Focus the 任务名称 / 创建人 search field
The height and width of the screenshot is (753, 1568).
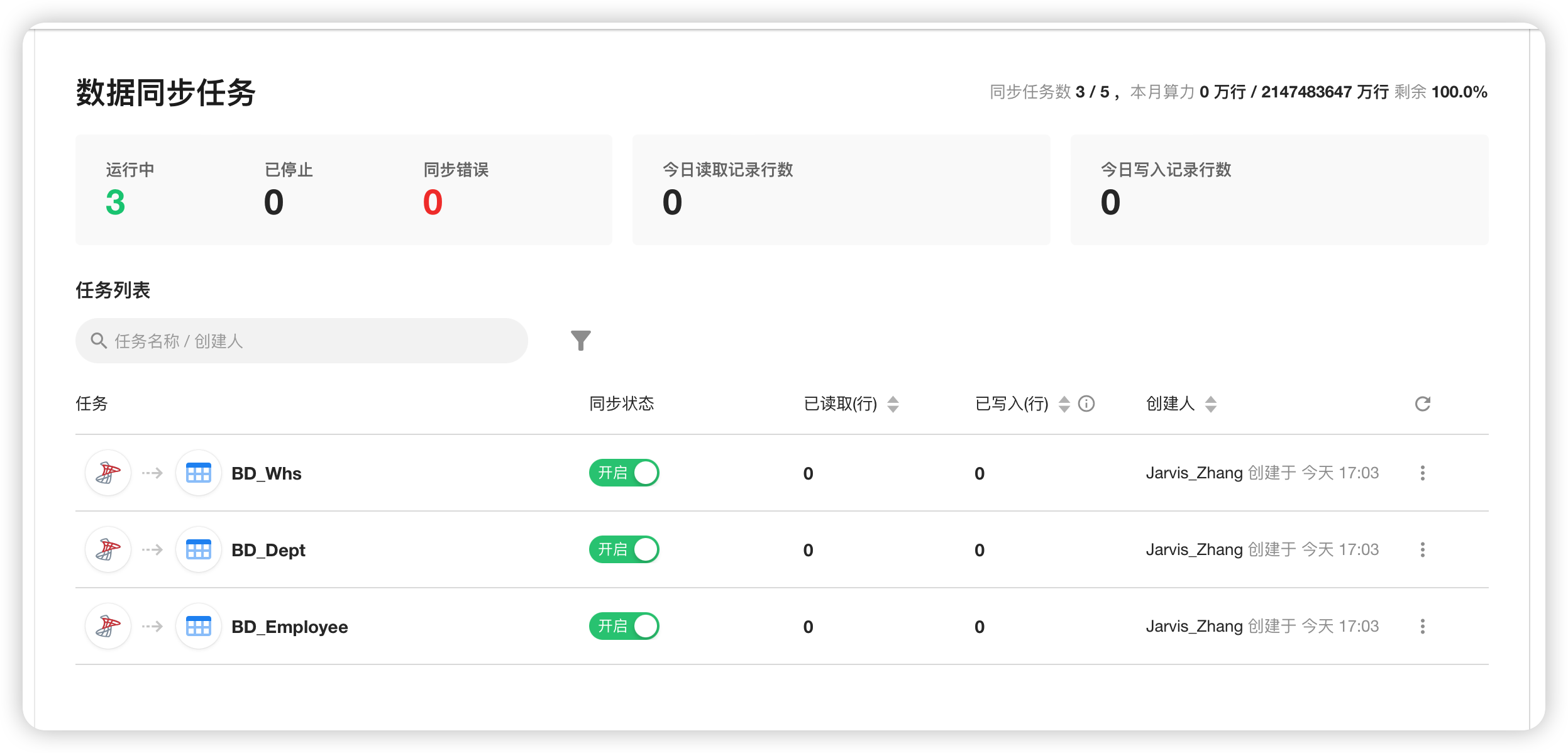click(x=302, y=341)
